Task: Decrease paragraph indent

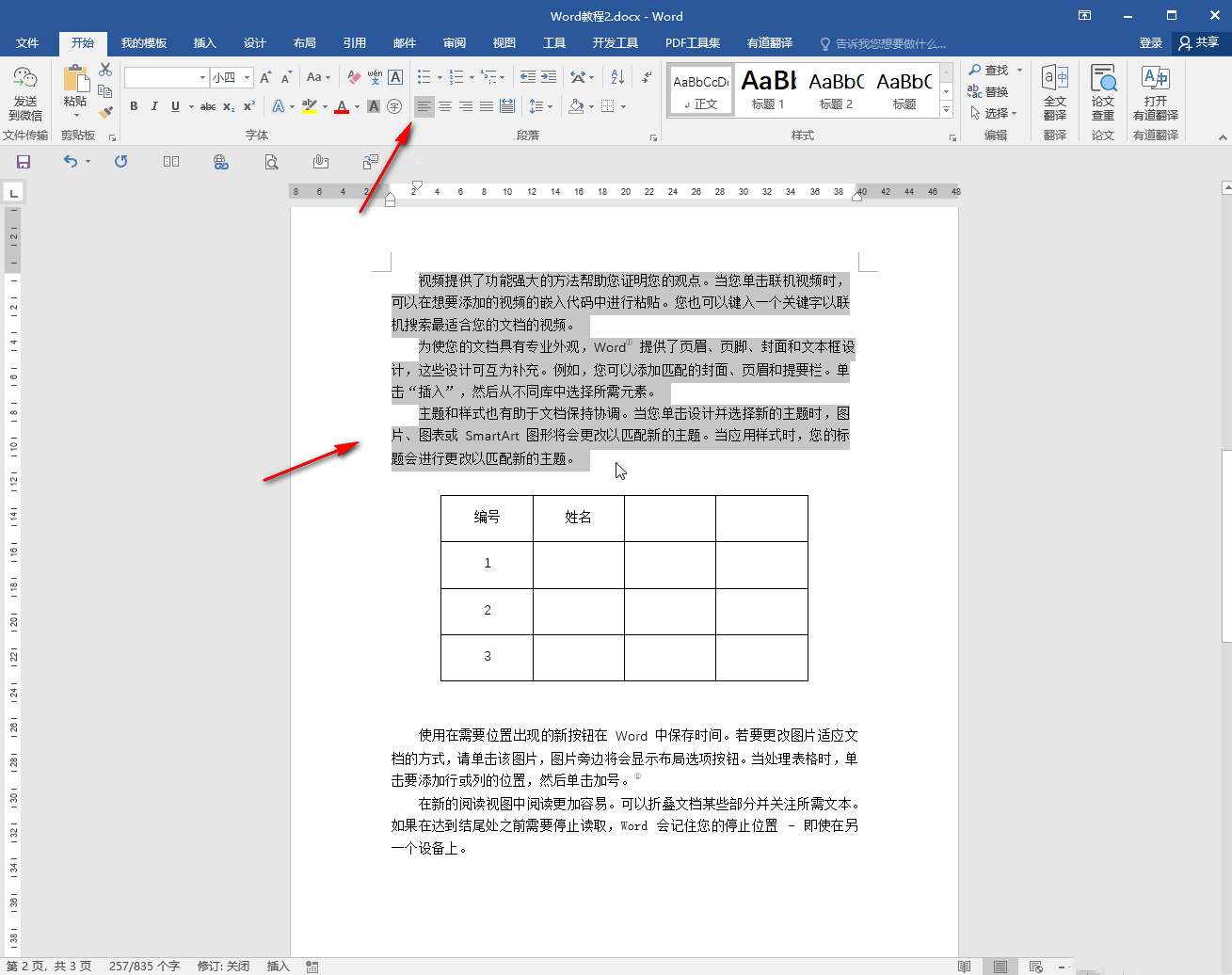Action: coord(528,77)
